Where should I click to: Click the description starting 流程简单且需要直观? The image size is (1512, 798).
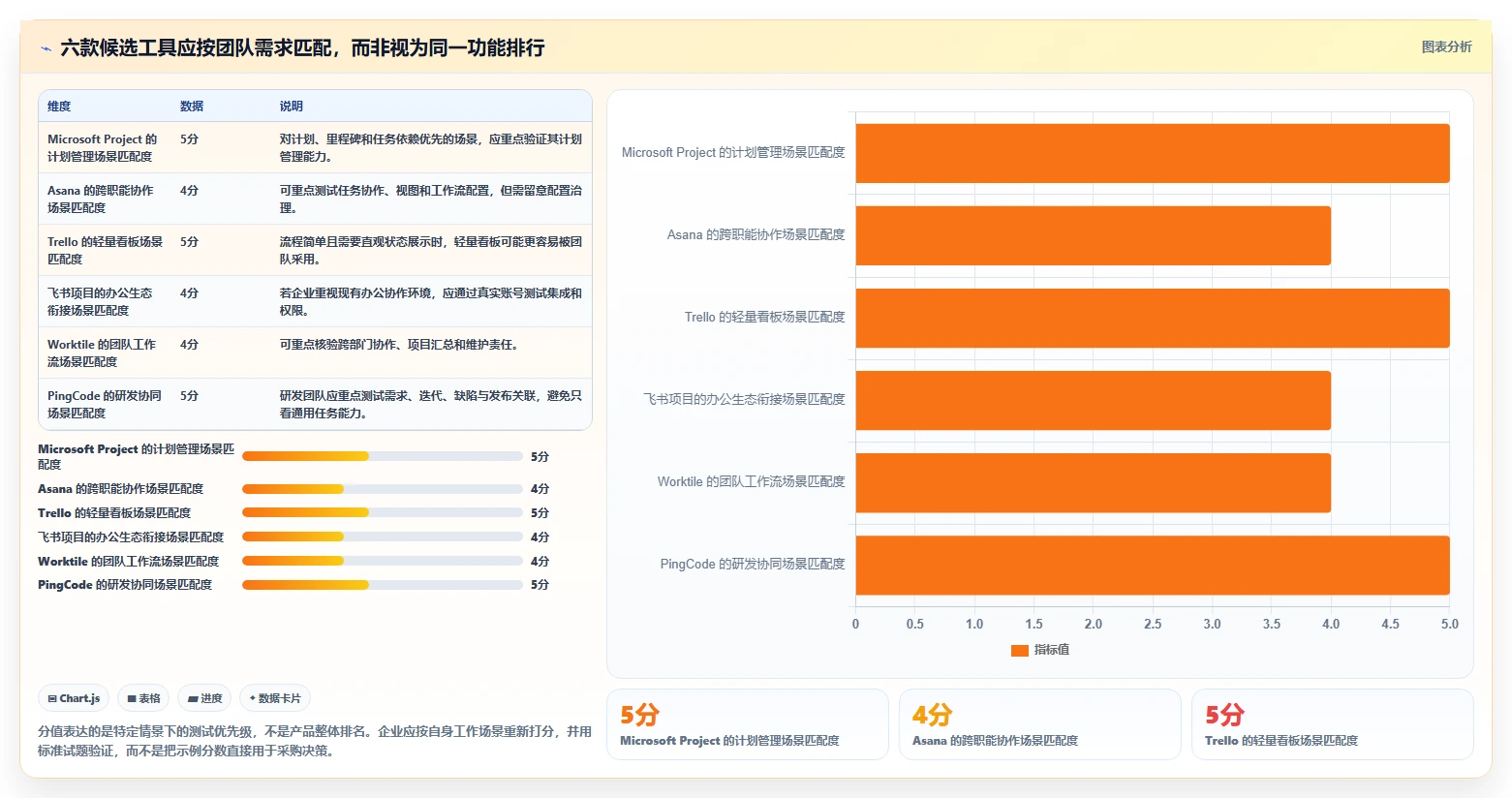coord(431,251)
